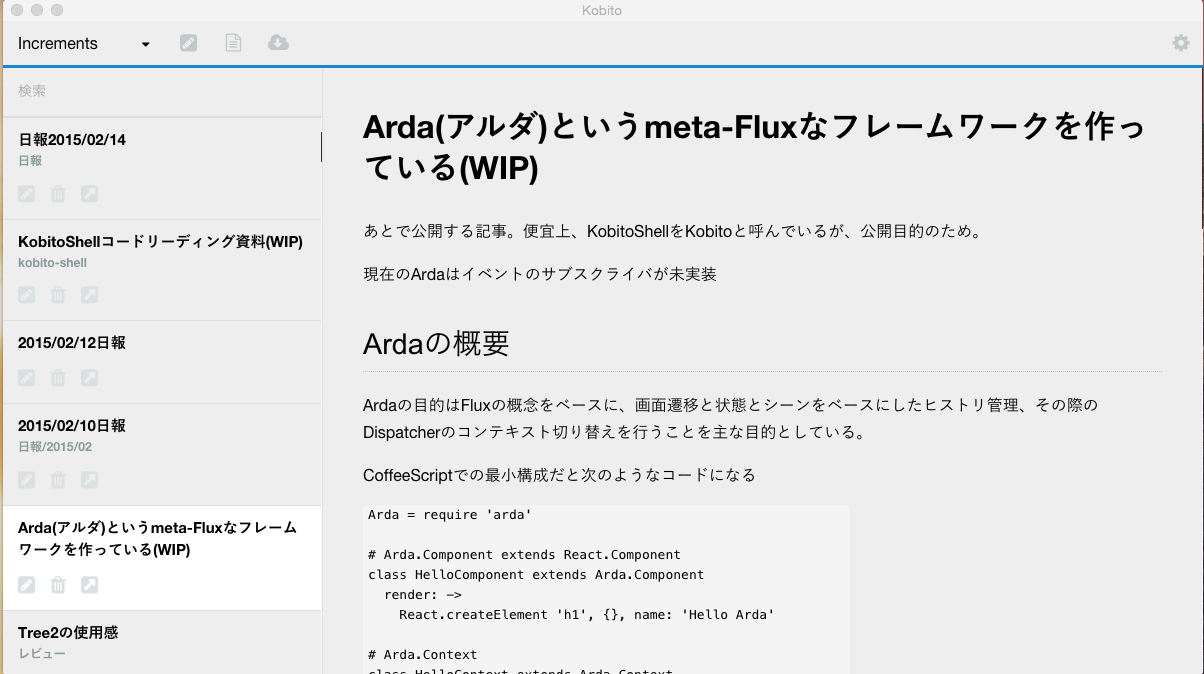This screenshot has width=1204, height=674.
Task: Open 2015/02/10日報 via arrow icon
Action: pos(89,480)
